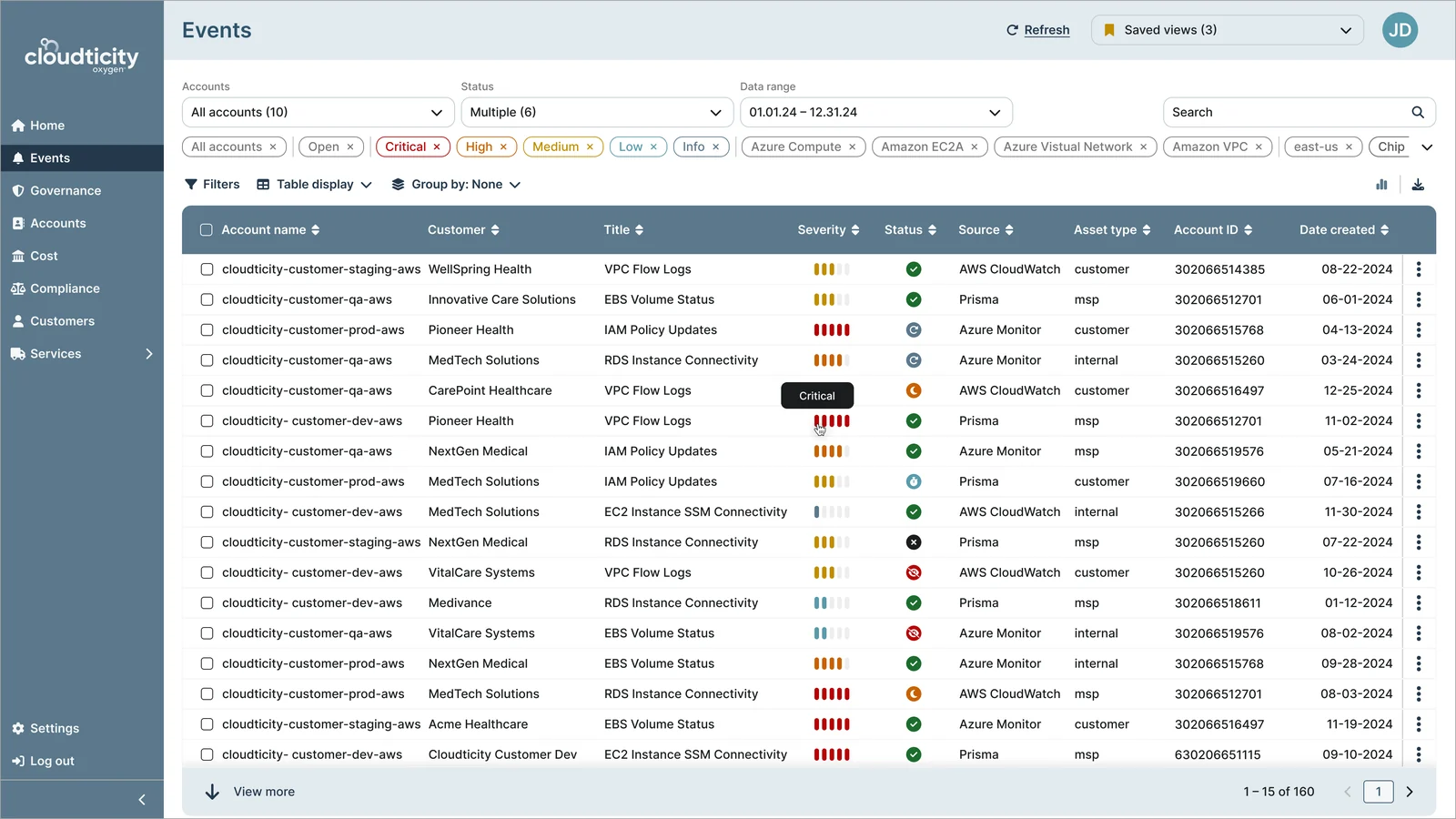Open row menu for WellSpring Health event
Viewport: 1456px width, 819px height.
click(1418, 269)
